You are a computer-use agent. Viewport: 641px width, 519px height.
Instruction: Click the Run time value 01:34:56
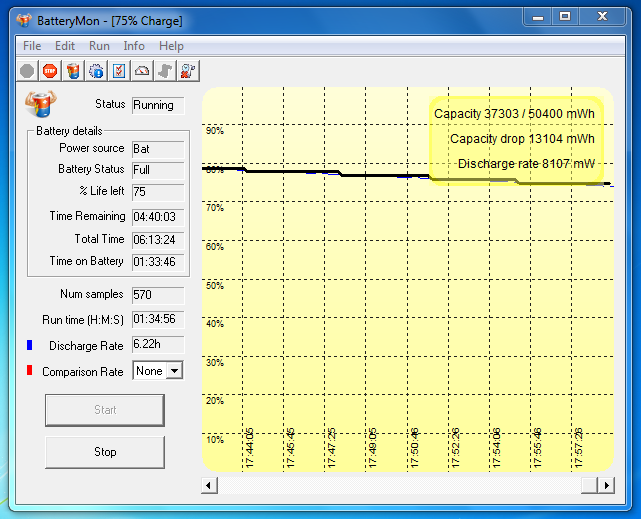click(158, 319)
